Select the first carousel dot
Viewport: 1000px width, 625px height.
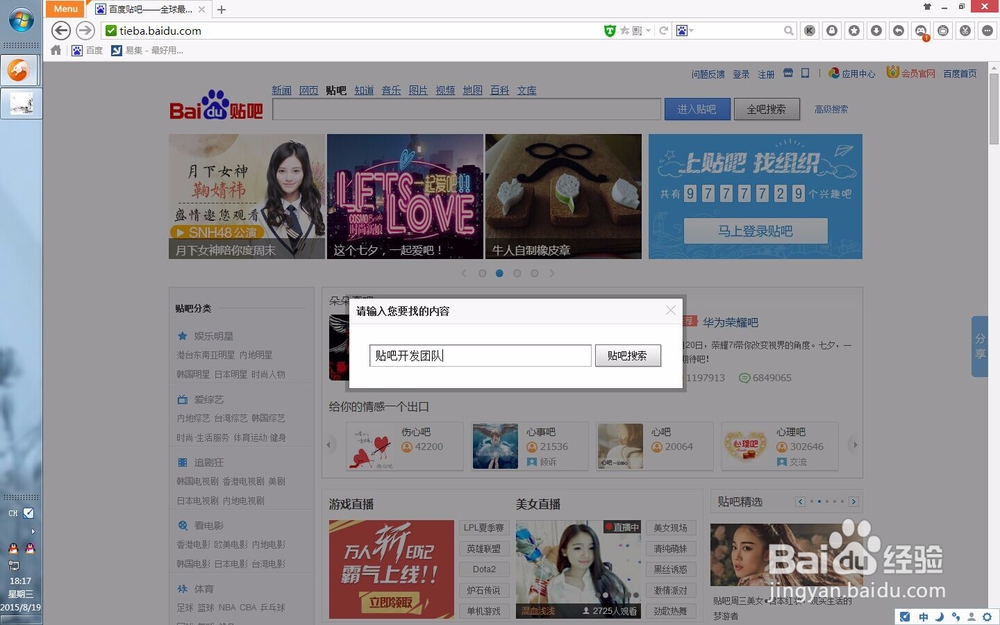(x=482, y=273)
